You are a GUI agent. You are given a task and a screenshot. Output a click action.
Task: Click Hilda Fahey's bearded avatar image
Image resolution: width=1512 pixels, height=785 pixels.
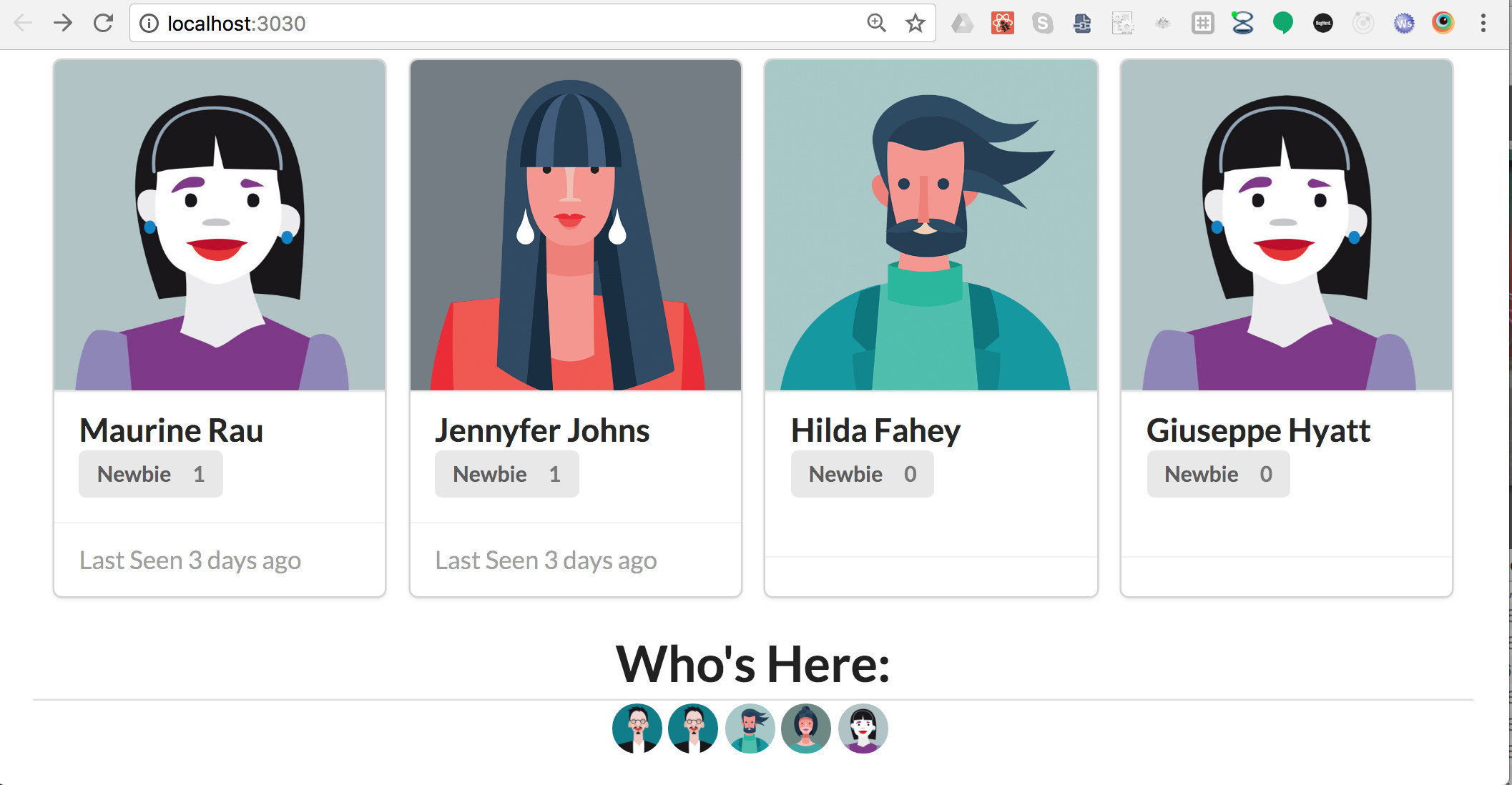click(x=931, y=225)
